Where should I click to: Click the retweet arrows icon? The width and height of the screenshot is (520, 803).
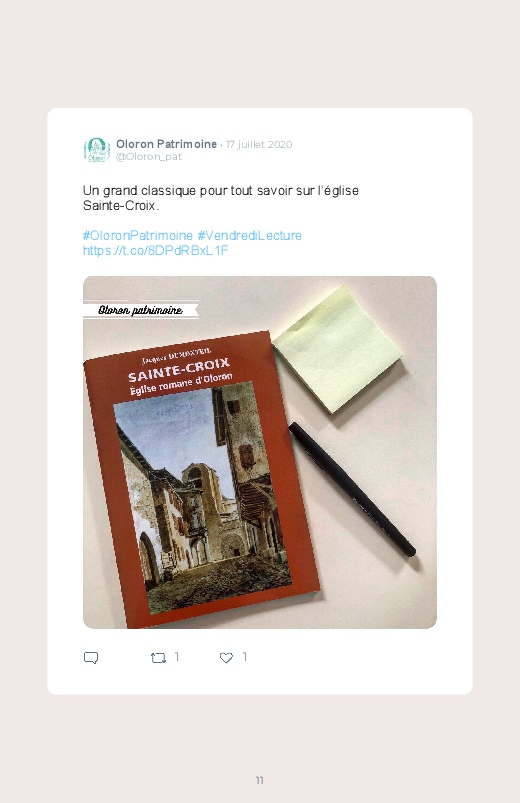(x=158, y=658)
